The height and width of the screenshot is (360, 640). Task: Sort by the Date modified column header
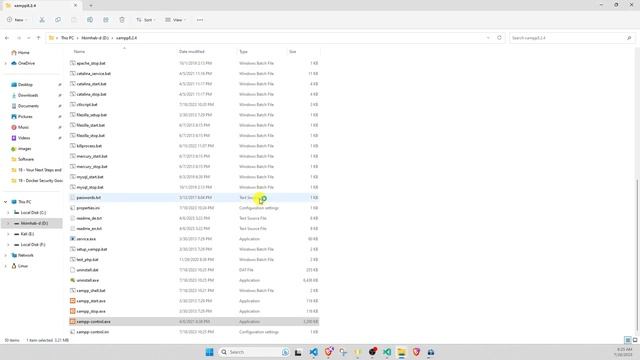tap(191, 51)
